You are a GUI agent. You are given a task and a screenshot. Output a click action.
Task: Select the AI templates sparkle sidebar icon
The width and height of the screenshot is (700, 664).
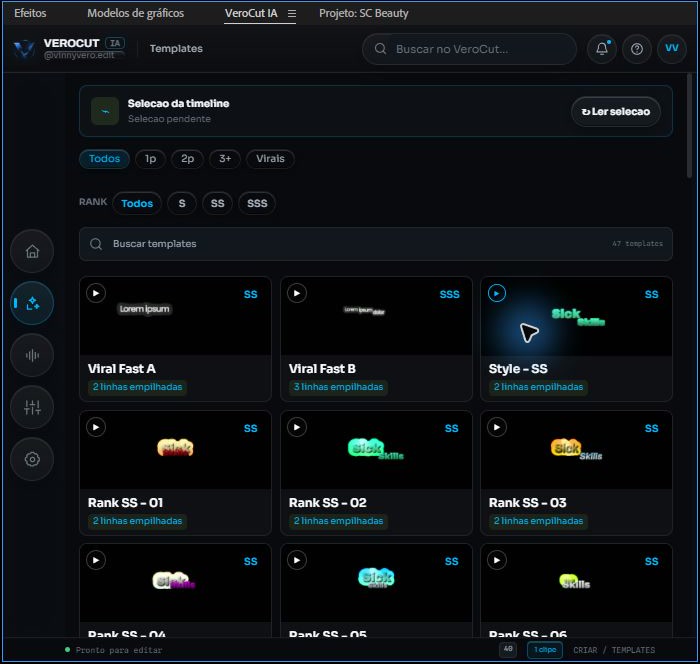(x=32, y=303)
